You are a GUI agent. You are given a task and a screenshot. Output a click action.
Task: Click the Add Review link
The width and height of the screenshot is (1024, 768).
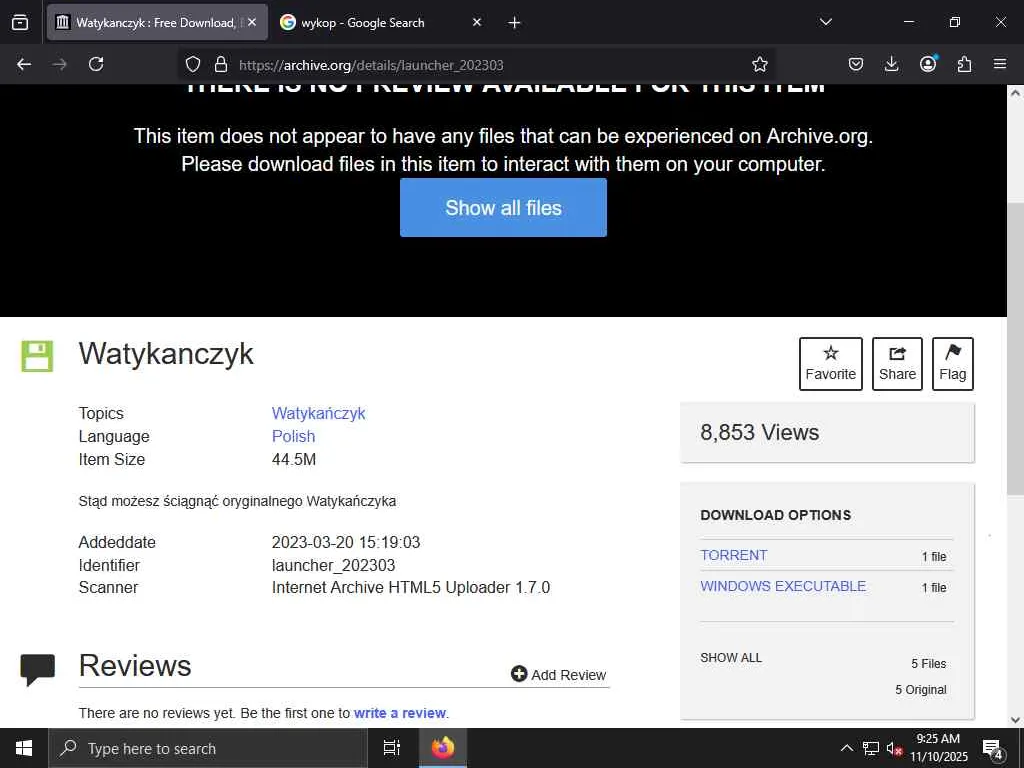[558, 675]
